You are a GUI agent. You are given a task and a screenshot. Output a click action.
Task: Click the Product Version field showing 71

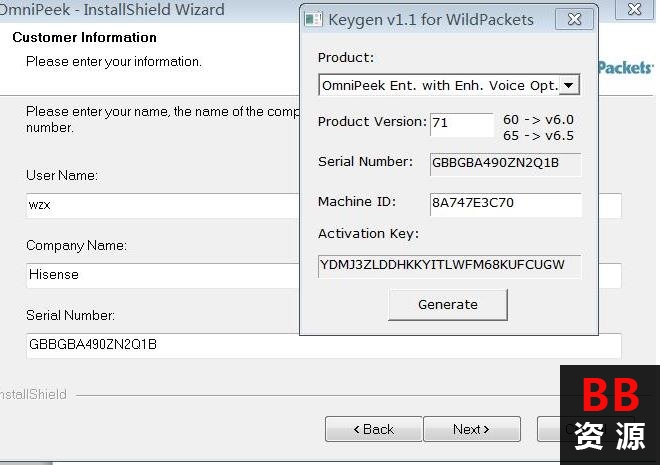coord(461,124)
